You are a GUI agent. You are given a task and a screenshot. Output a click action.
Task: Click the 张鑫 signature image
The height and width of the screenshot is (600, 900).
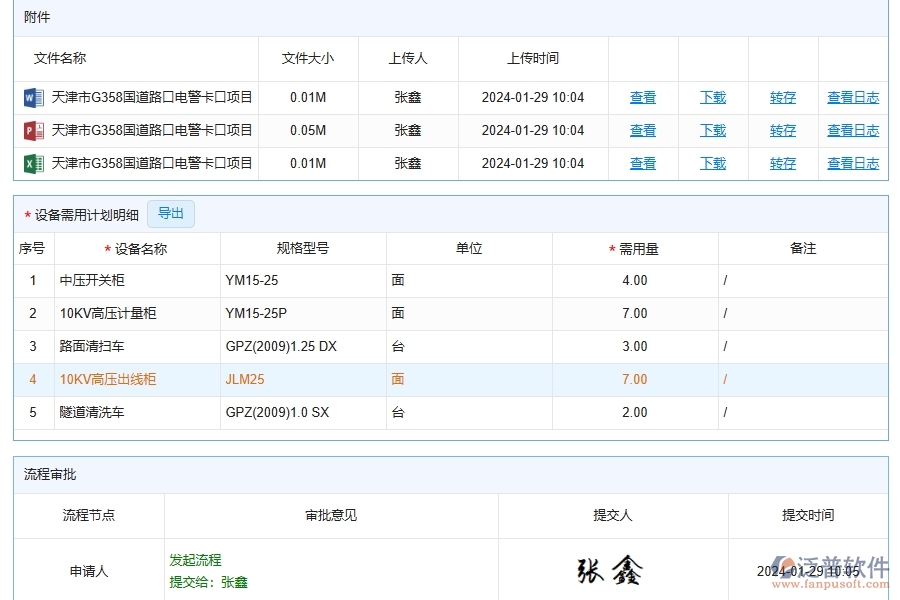(608, 571)
